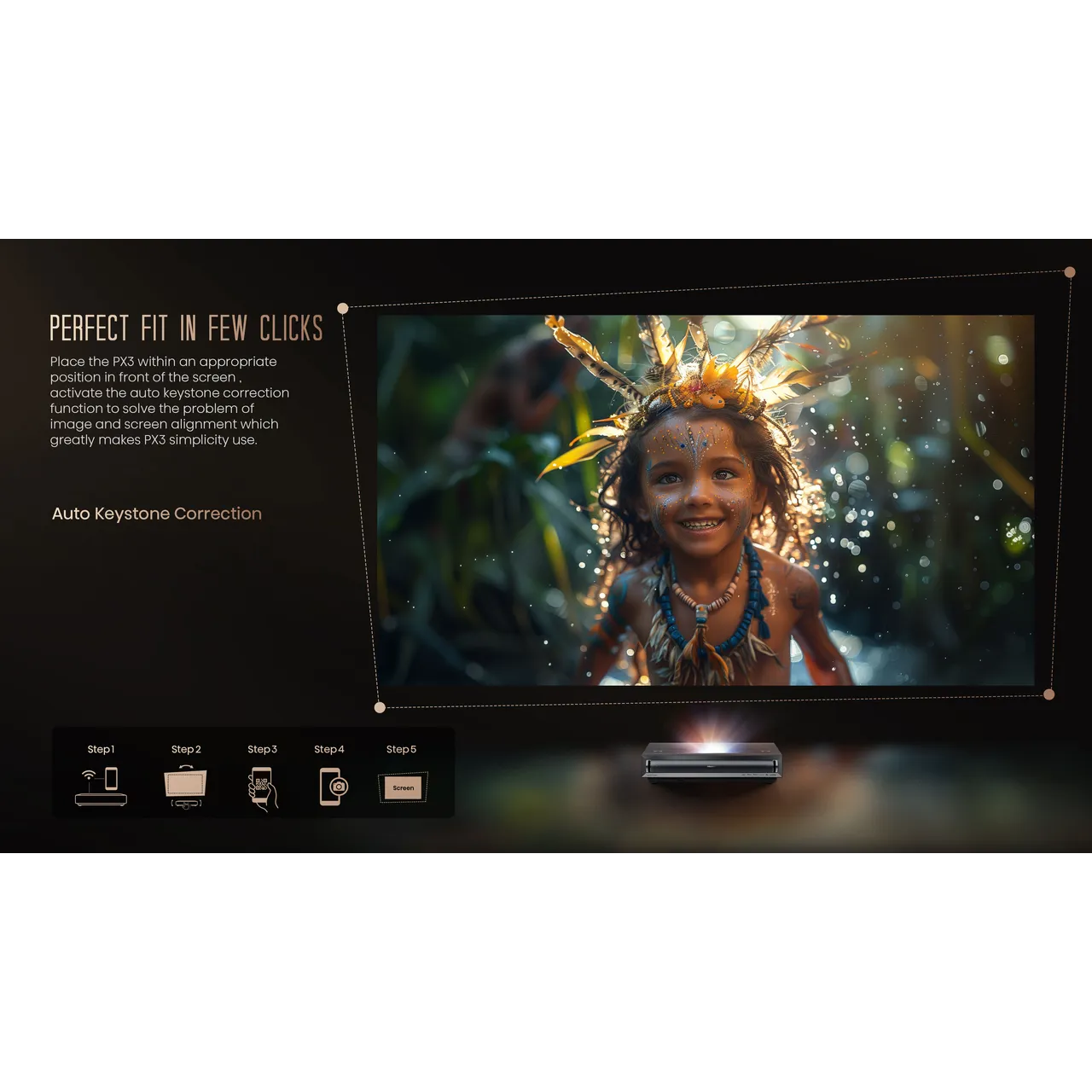
Task: Click the Auto Keystone Correction text
Action: coord(157,514)
